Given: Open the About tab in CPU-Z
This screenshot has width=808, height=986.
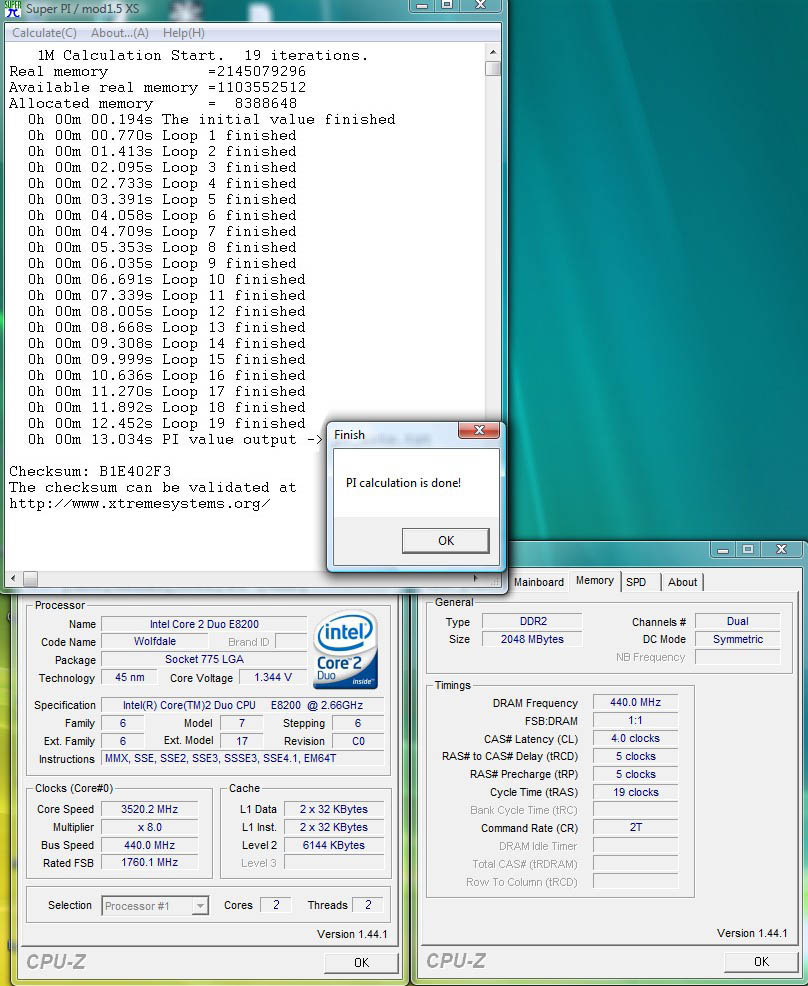Looking at the screenshot, I should click(x=682, y=582).
